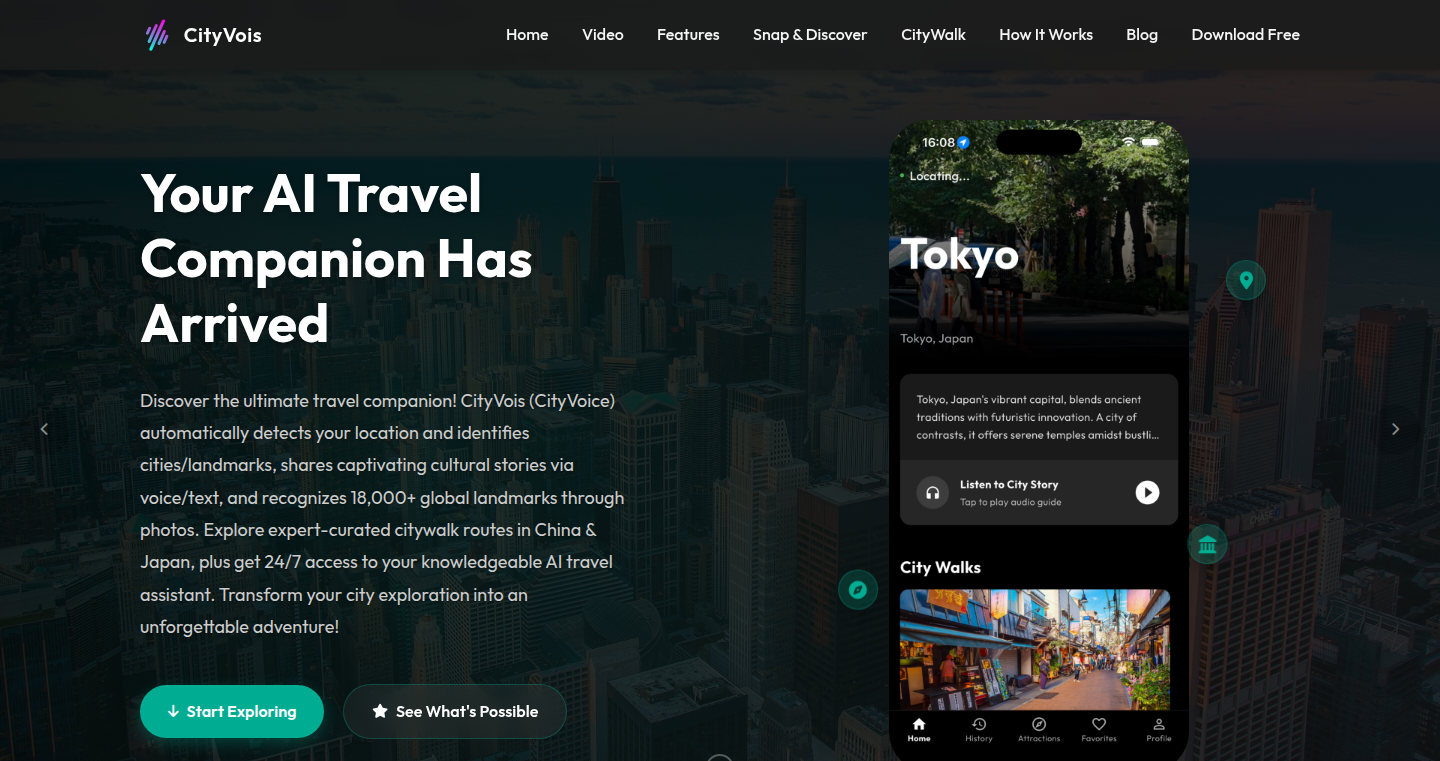Viewport: 1440px width, 761px height.
Task: Go to previous slide arrow
Action: [44, 429]
